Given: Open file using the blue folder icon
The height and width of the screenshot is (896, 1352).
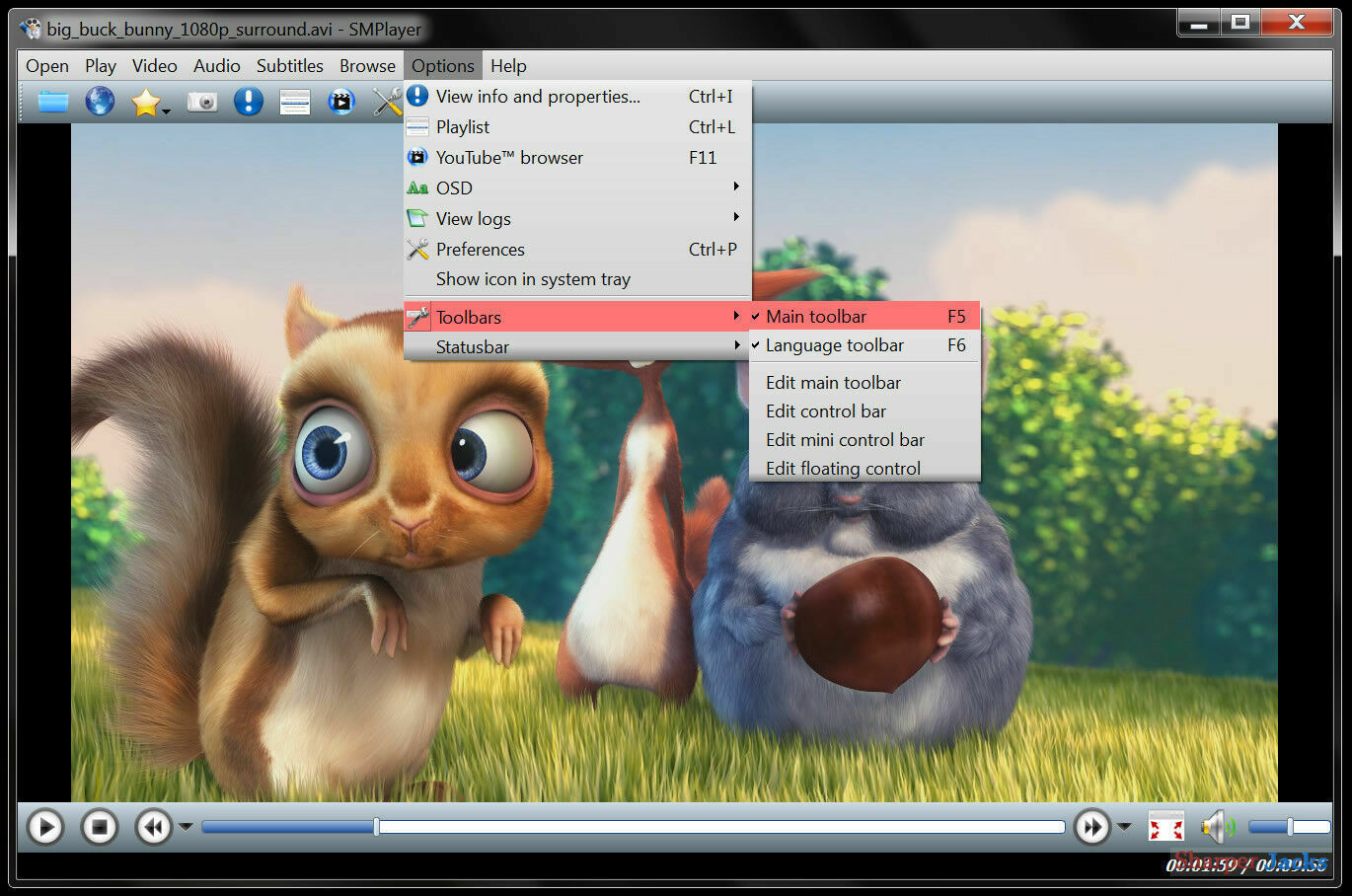Looking at the screenshot, I should [53, 101].
